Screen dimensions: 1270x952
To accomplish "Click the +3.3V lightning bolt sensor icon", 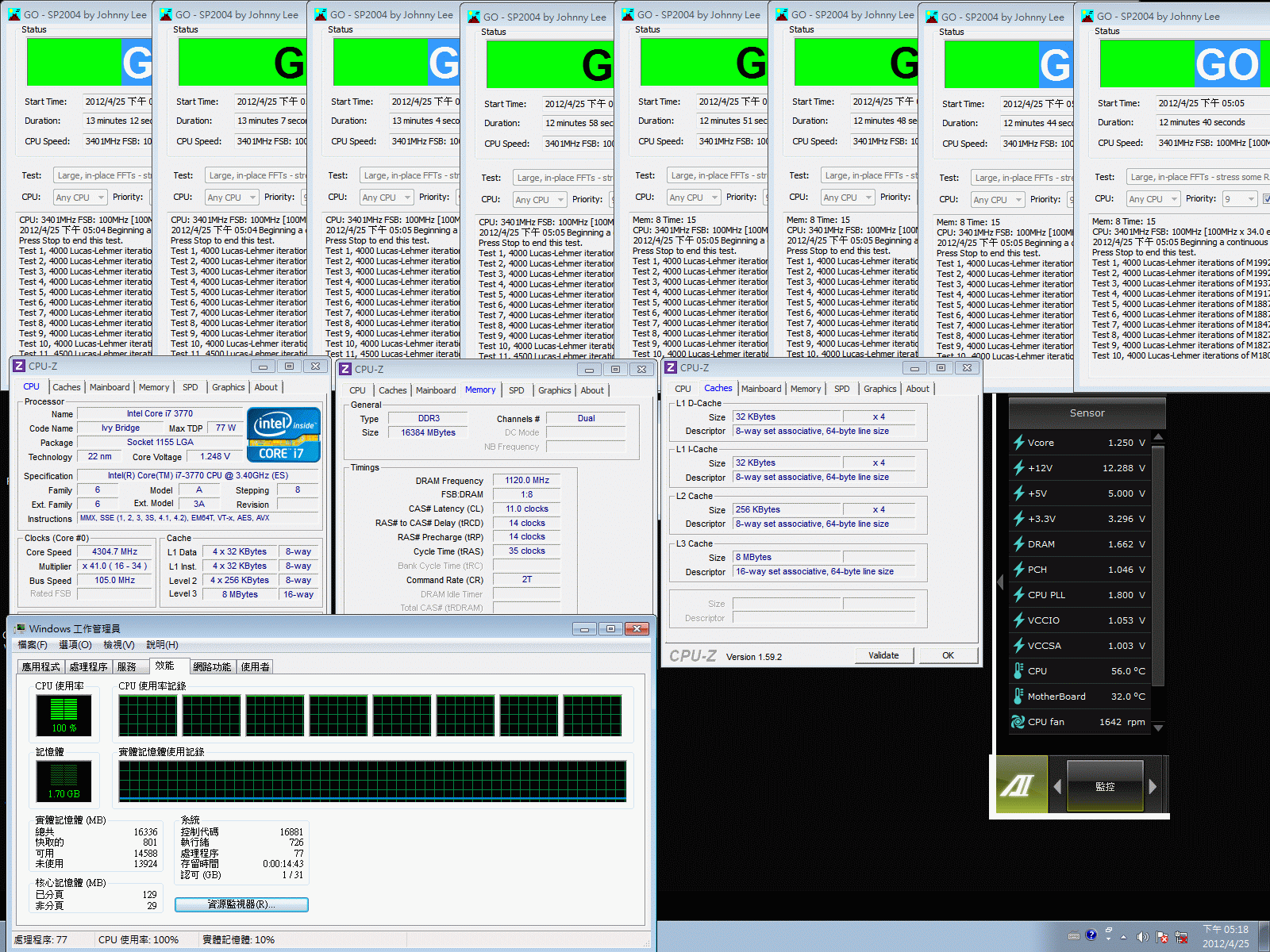I will [1018, 519].
